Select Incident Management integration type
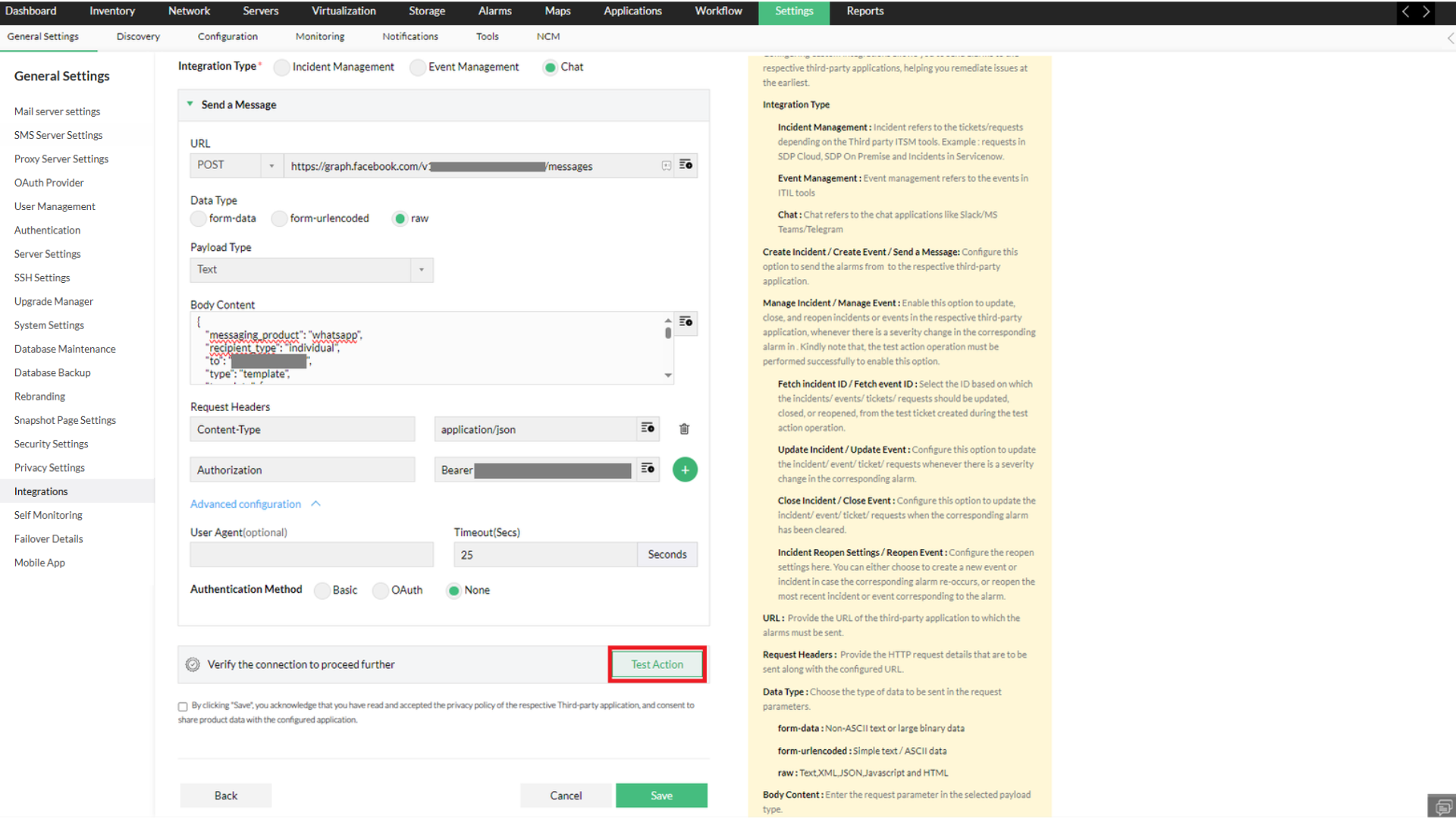This screenshot has width=1456, height=819. click(282, 67)
